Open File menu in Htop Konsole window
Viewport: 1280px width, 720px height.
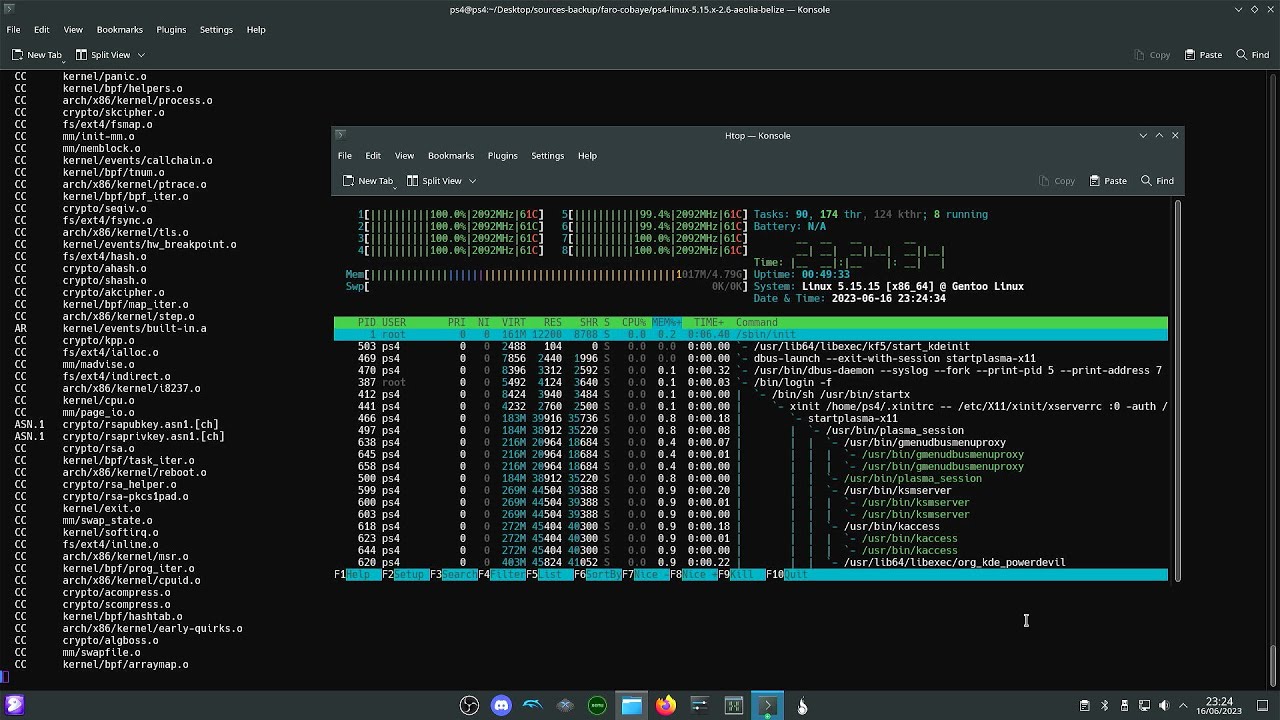click(344, 156)
